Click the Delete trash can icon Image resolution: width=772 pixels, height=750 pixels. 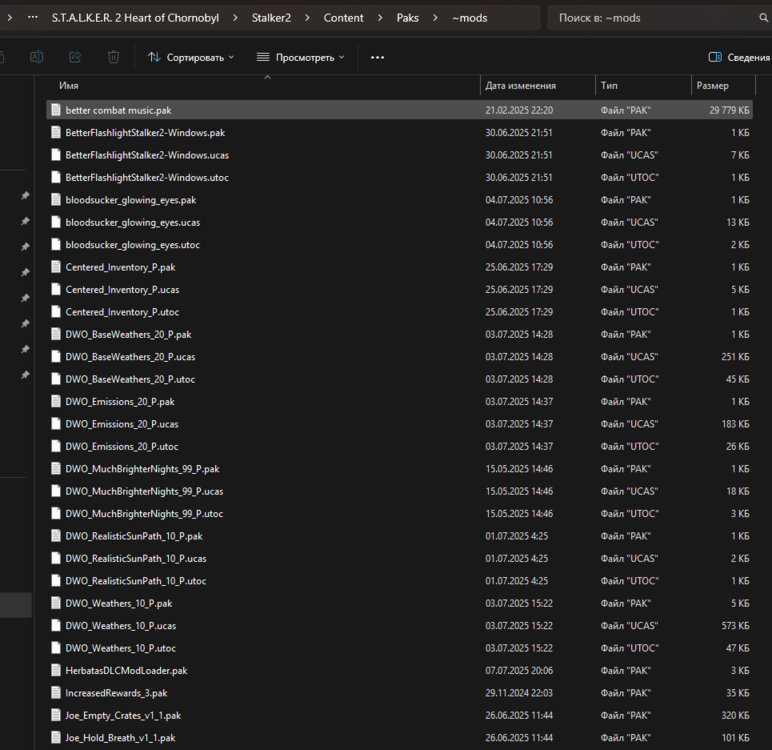(113, 57)
